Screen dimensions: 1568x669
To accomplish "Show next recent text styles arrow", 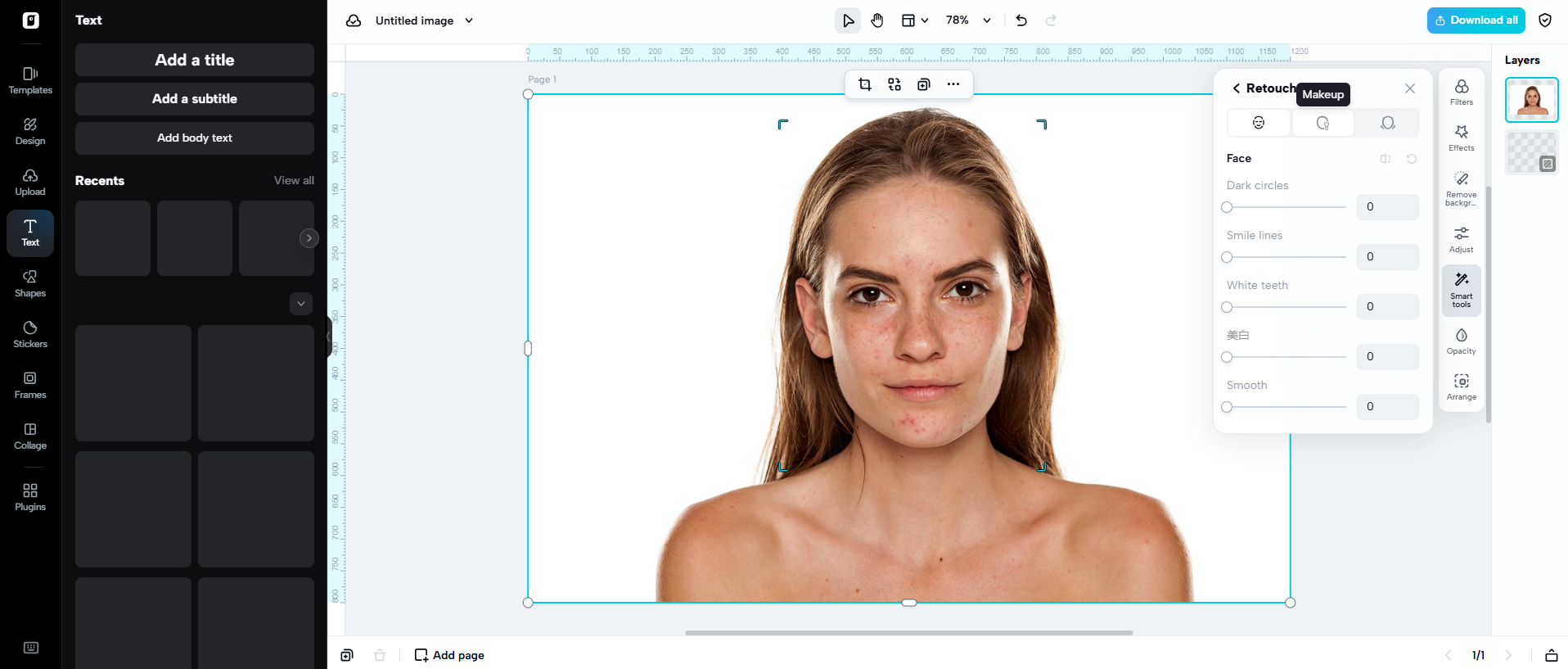I will (309, 238).
